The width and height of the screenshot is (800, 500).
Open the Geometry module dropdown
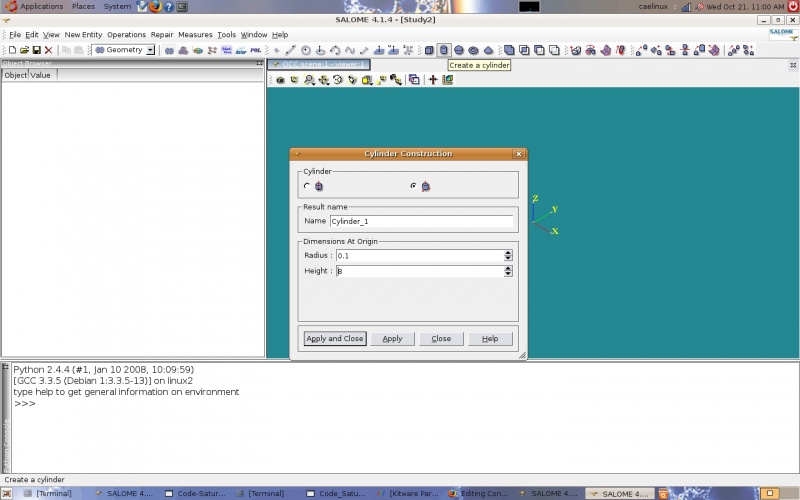point(151,50)
